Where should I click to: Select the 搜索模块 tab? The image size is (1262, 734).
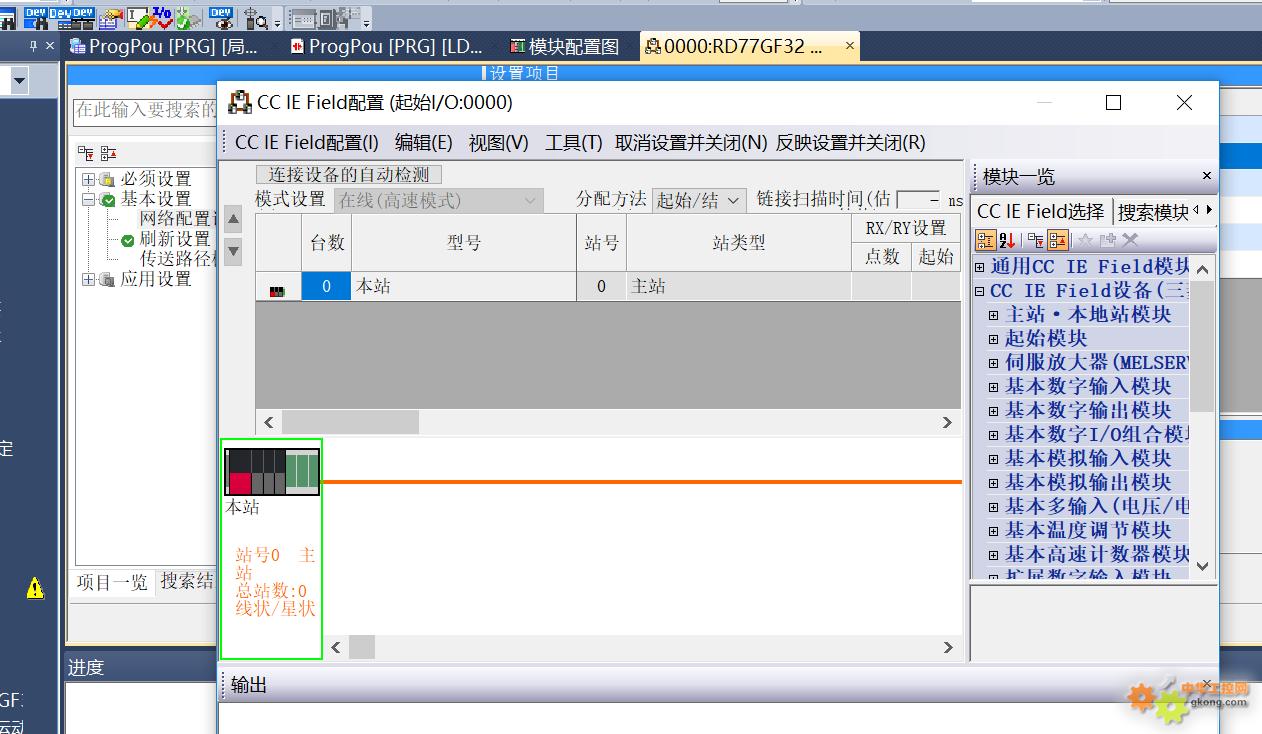coord(1152,211)
